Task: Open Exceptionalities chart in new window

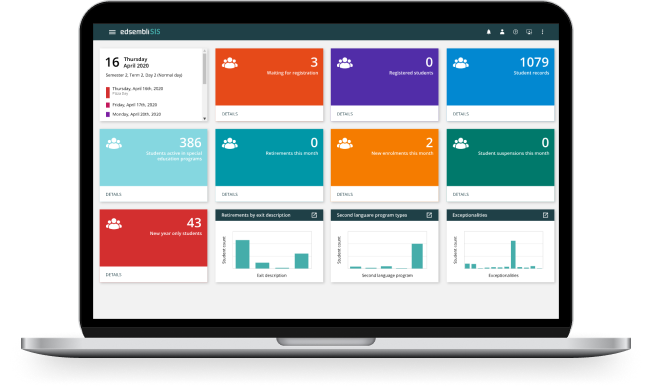Action: pyautogui.click(x=545, y=215)
